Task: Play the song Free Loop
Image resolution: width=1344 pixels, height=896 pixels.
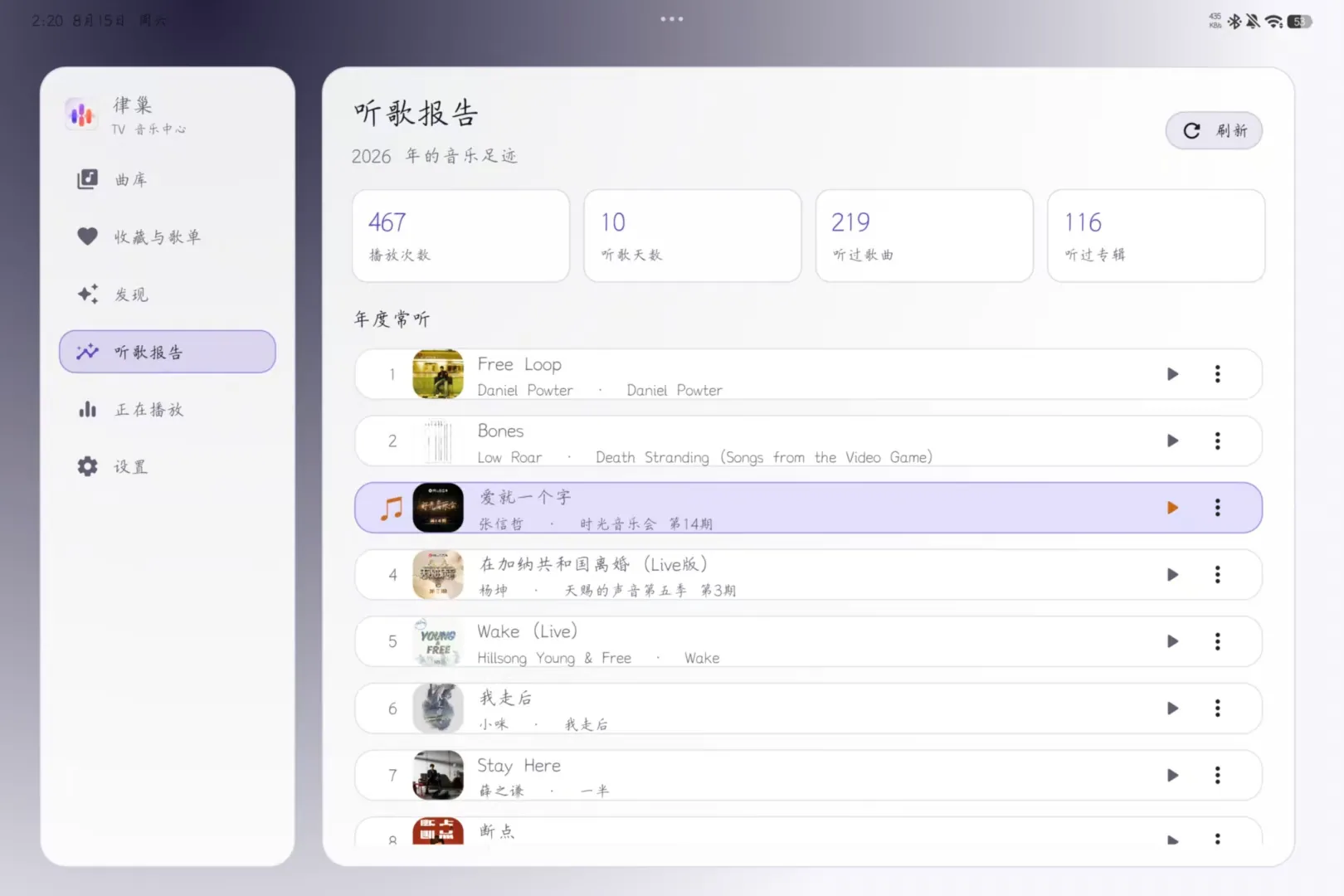Action: tap(1172, 374)
